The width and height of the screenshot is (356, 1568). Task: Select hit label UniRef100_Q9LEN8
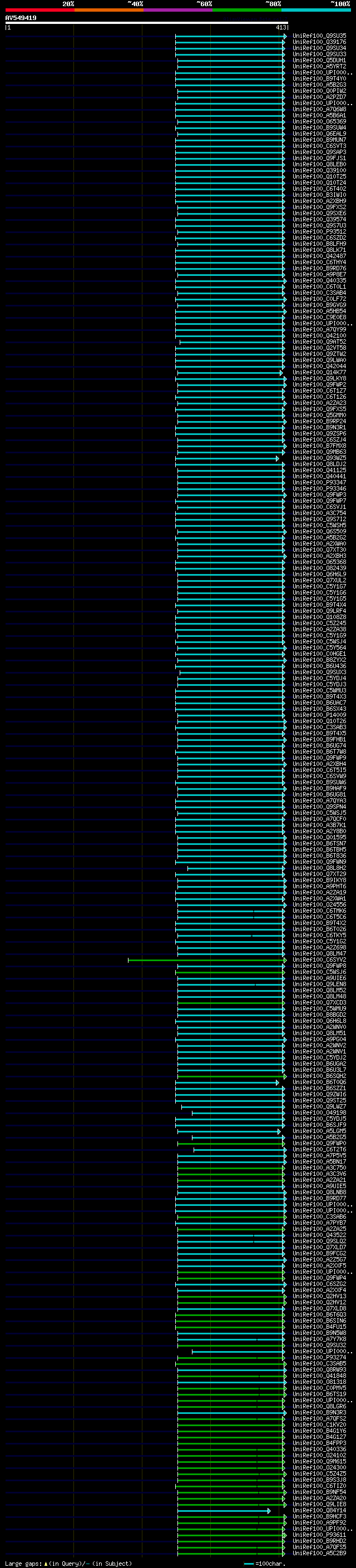click(319, 985)
